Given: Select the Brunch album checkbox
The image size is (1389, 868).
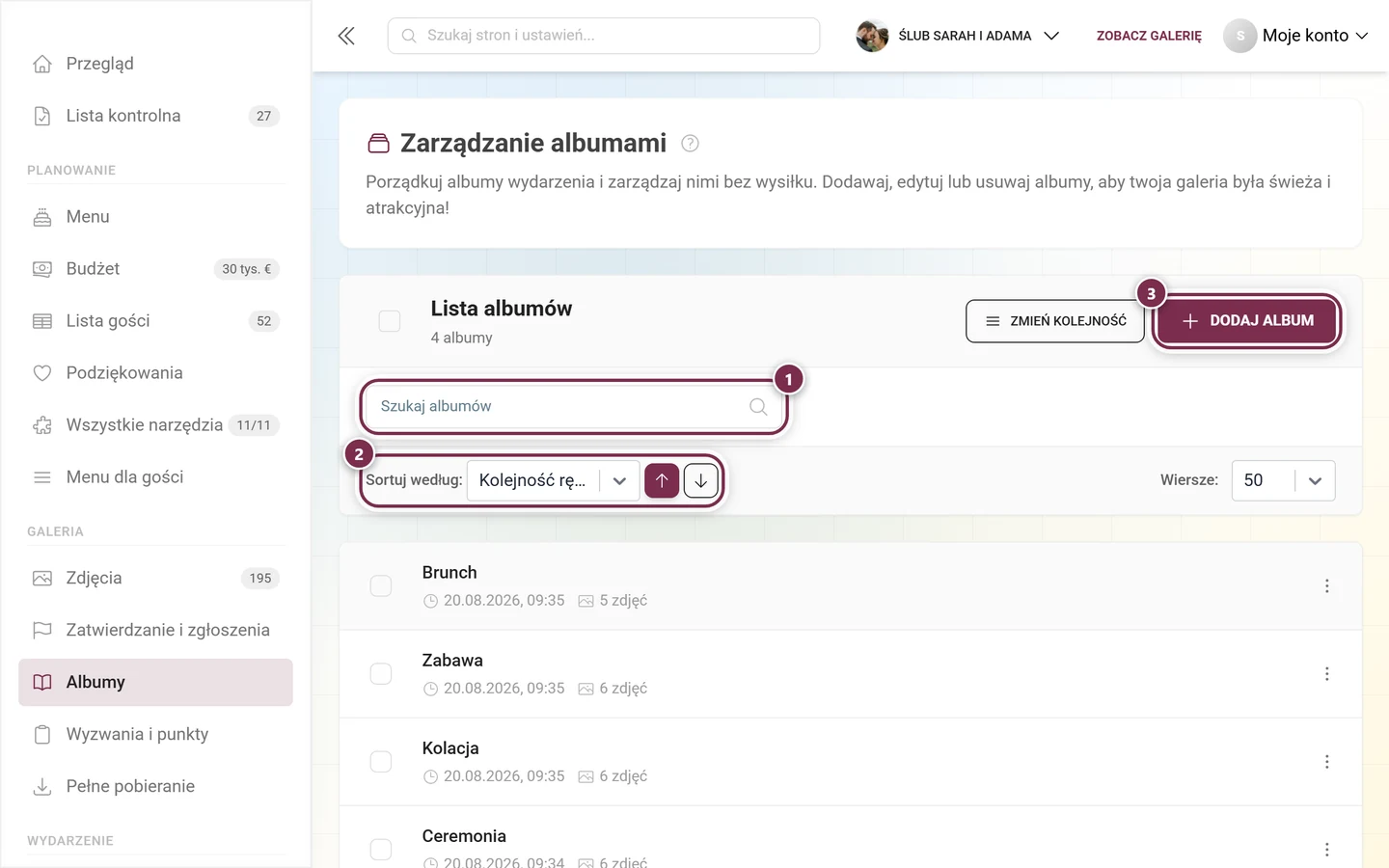Looking at the screenshot, I should coord(381,586).
